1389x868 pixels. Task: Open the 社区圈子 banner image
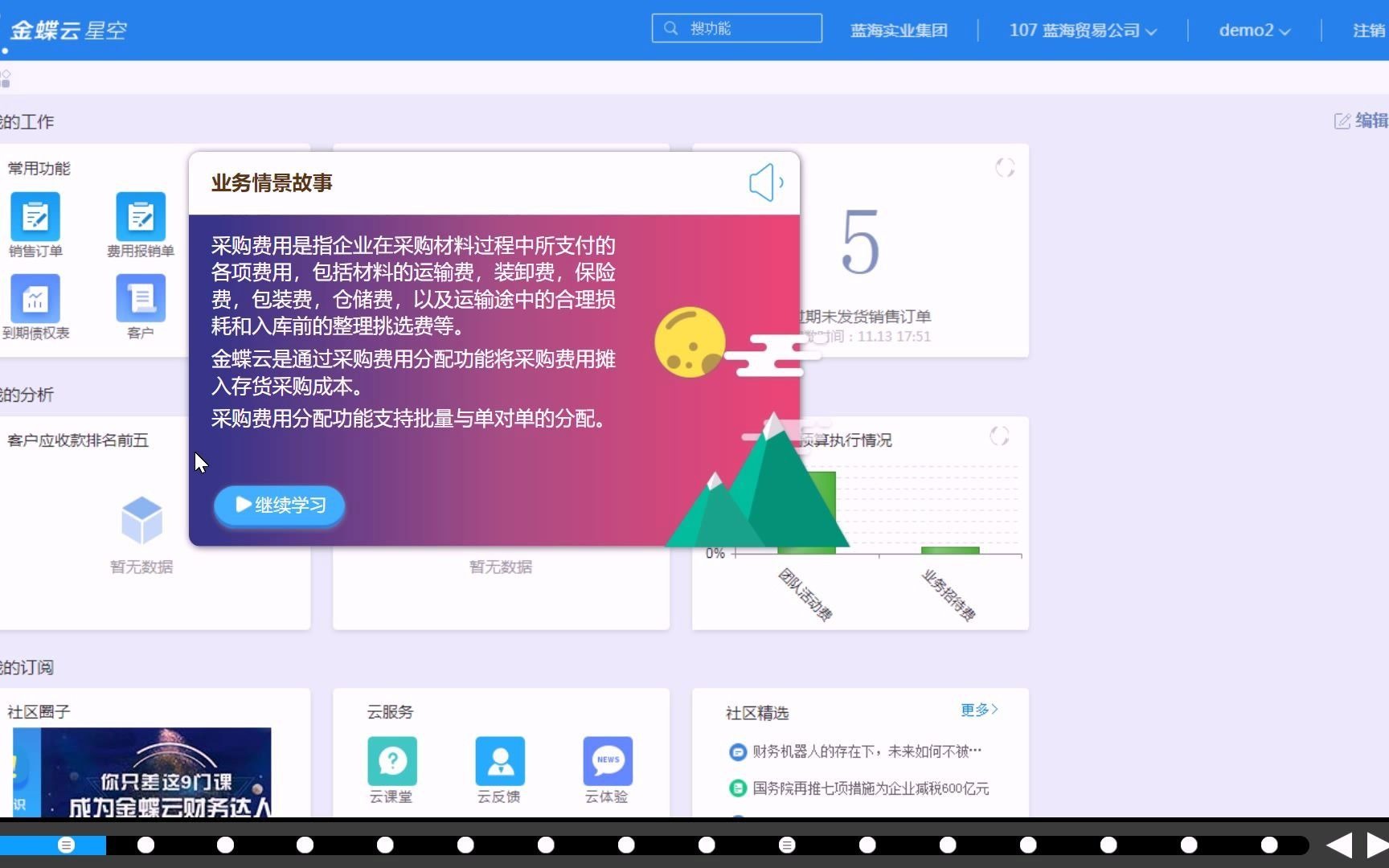pyautogui.click(x=142, y=772)
